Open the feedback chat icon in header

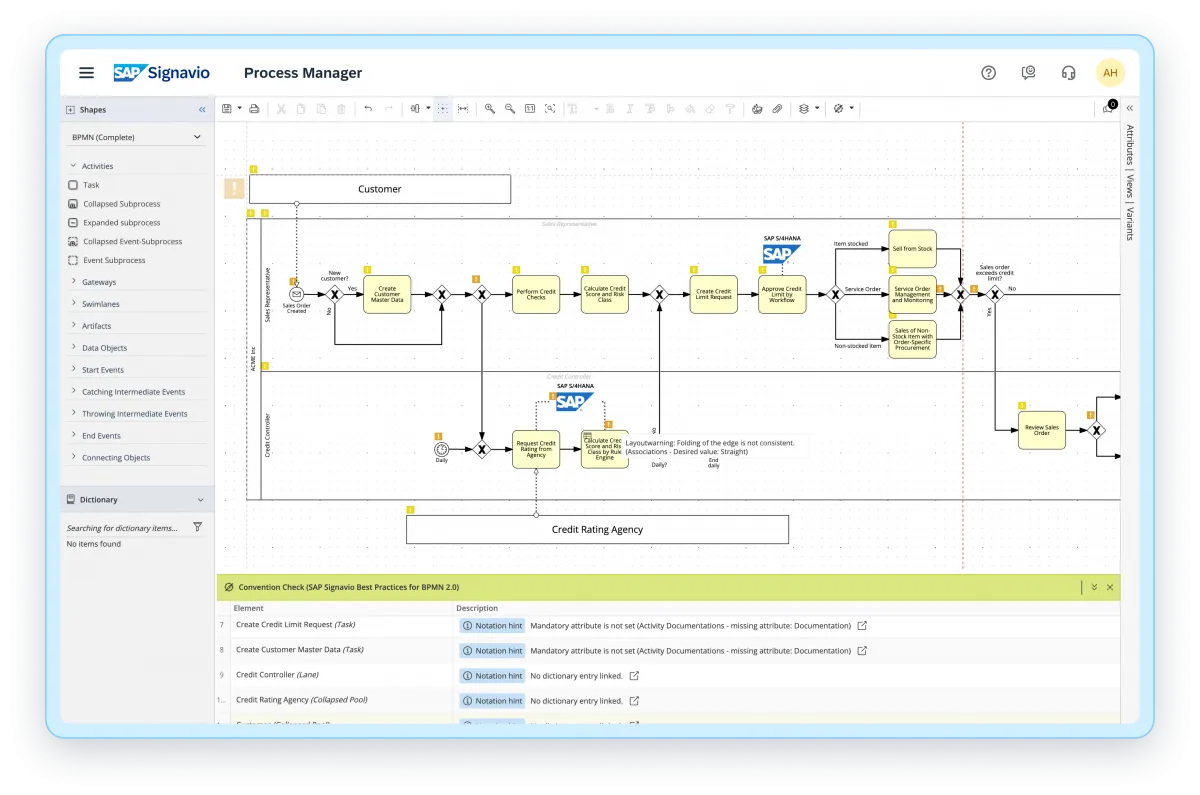coord(1028,73)
